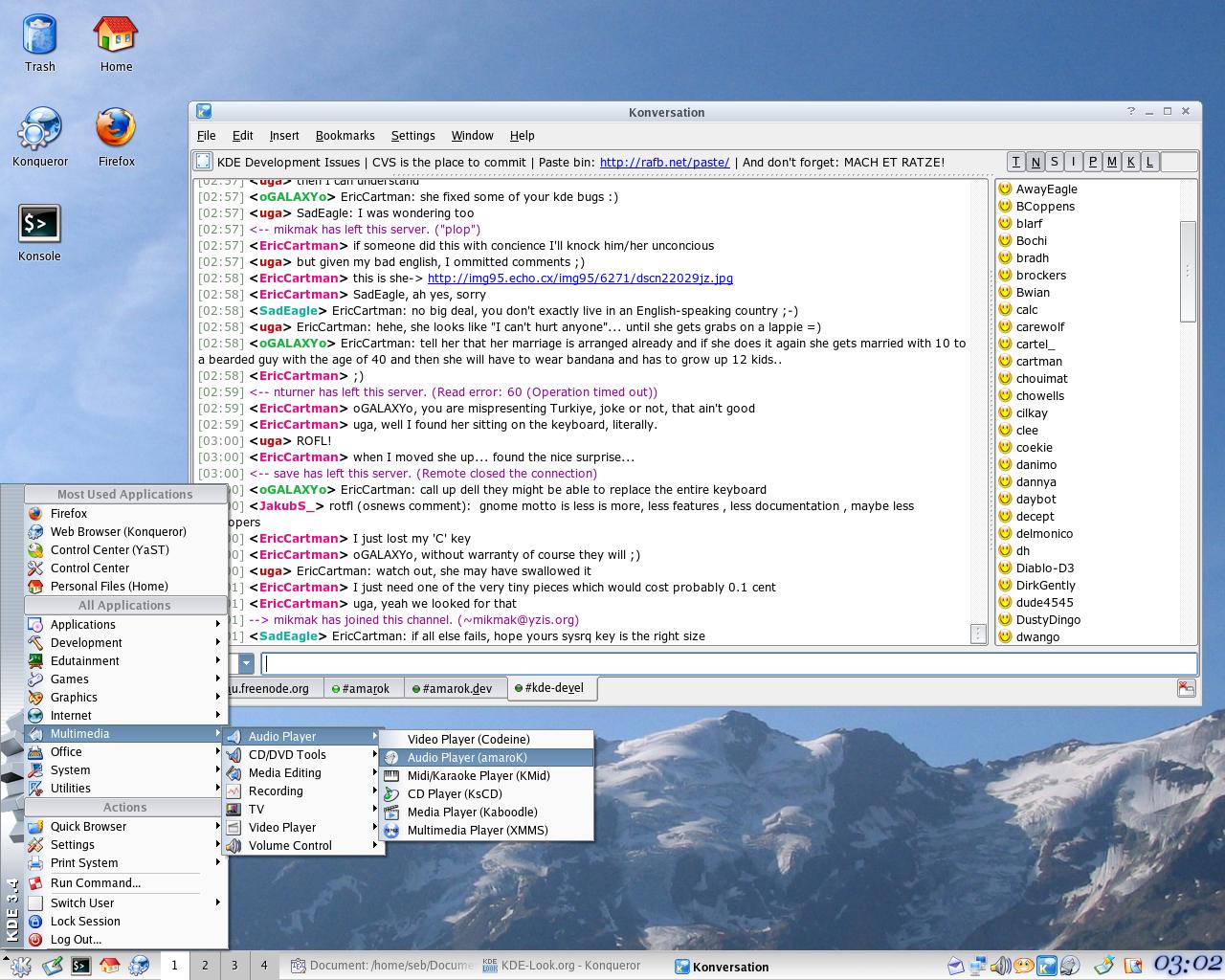Screen dimensions: 1225x980
Task: Open the home folder launcher in the panel
Action: click(x=110, y=966)
